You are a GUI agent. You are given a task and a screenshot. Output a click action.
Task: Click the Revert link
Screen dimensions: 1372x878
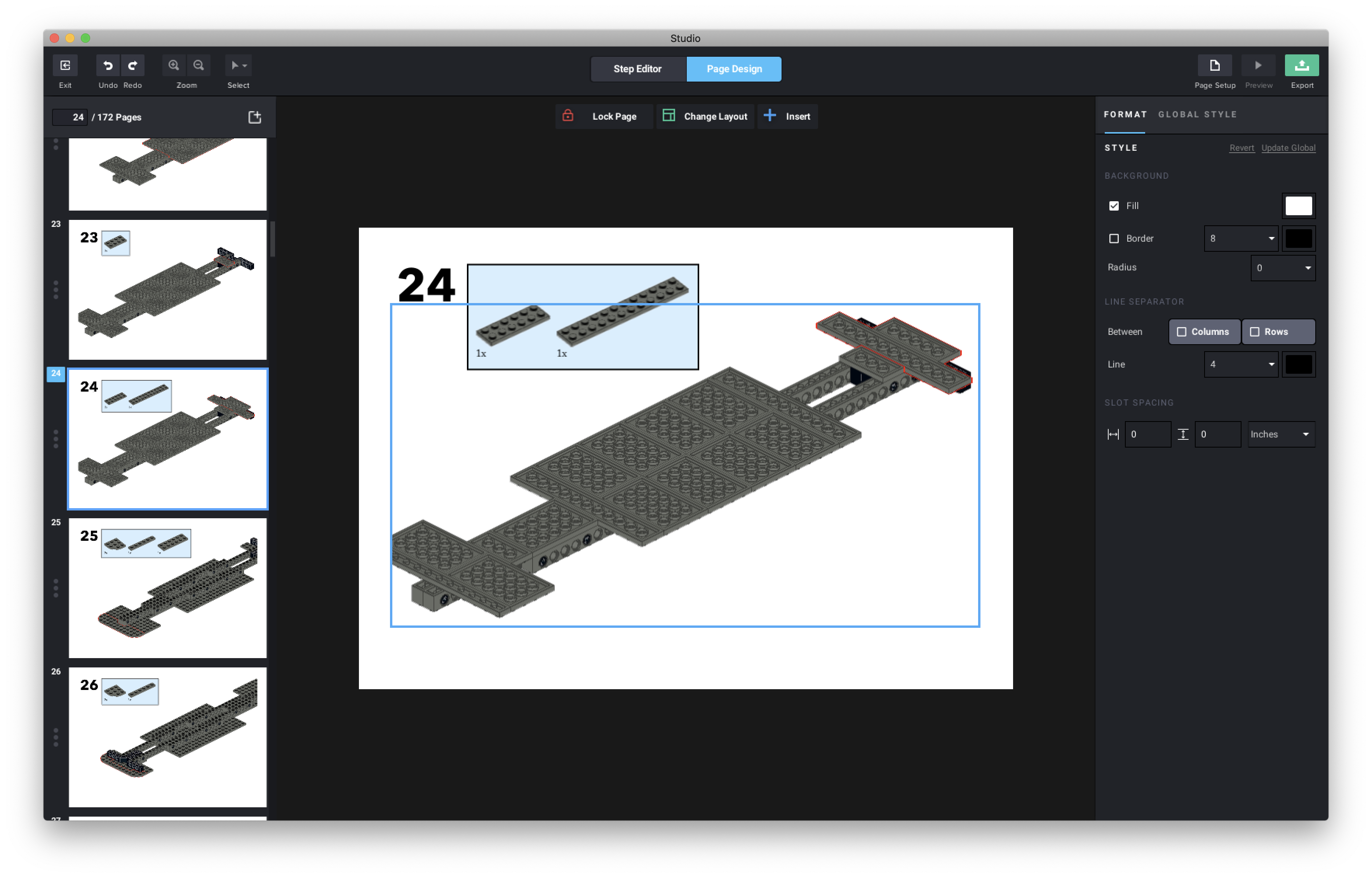1241,148
